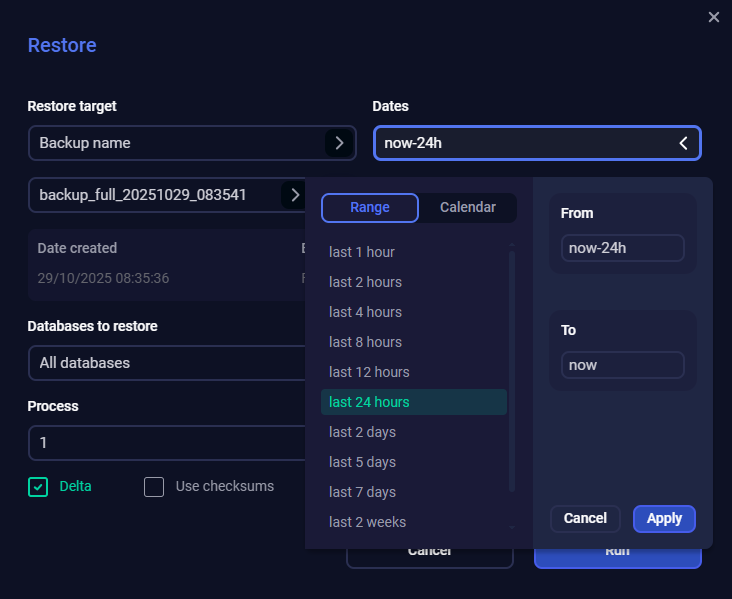This screenshot has width=732, height=599.
Task: Close the Restore dialog with X icon
Action: [x=713, y=17]
